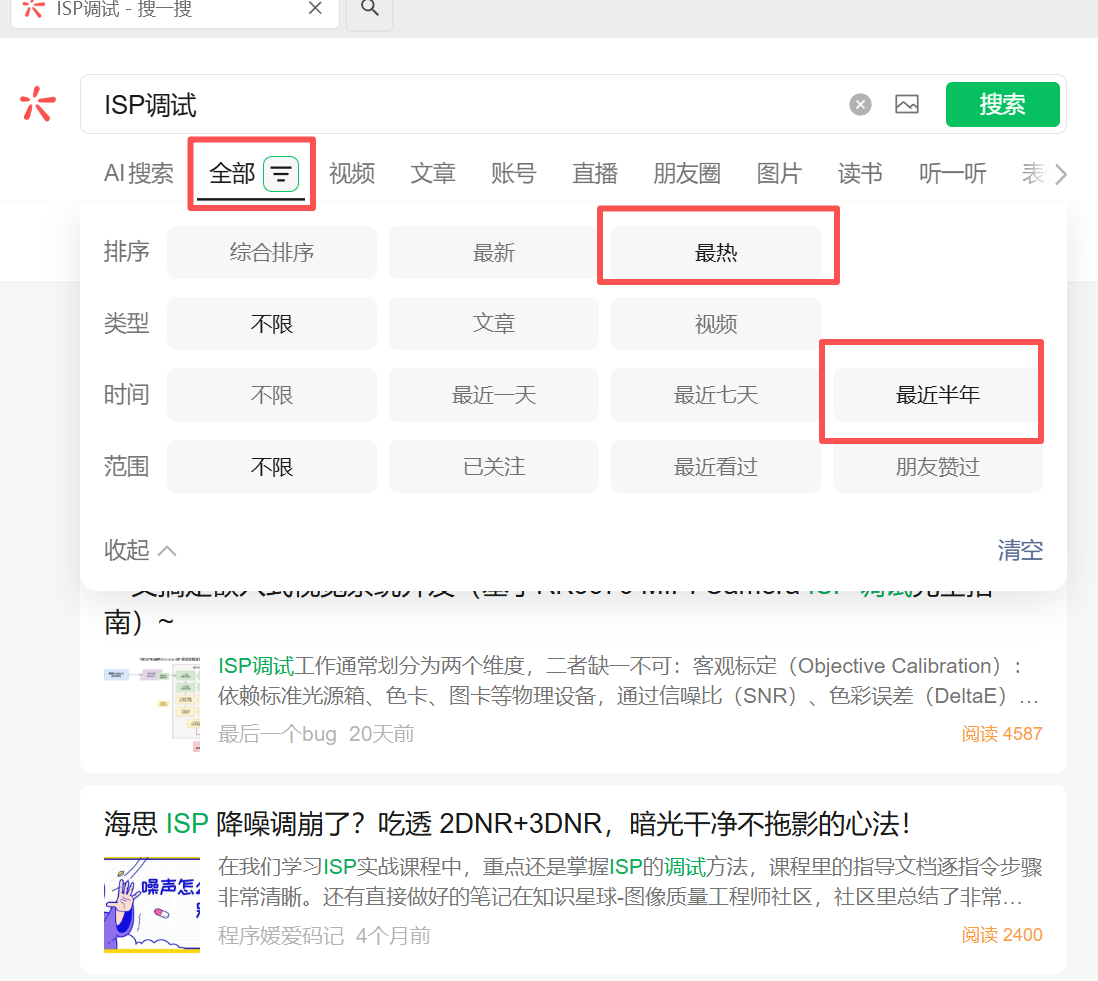Open the 账号 tab
Viewport: 1098px width, 981px height.
pyautogui.click(x=514, y=173)
